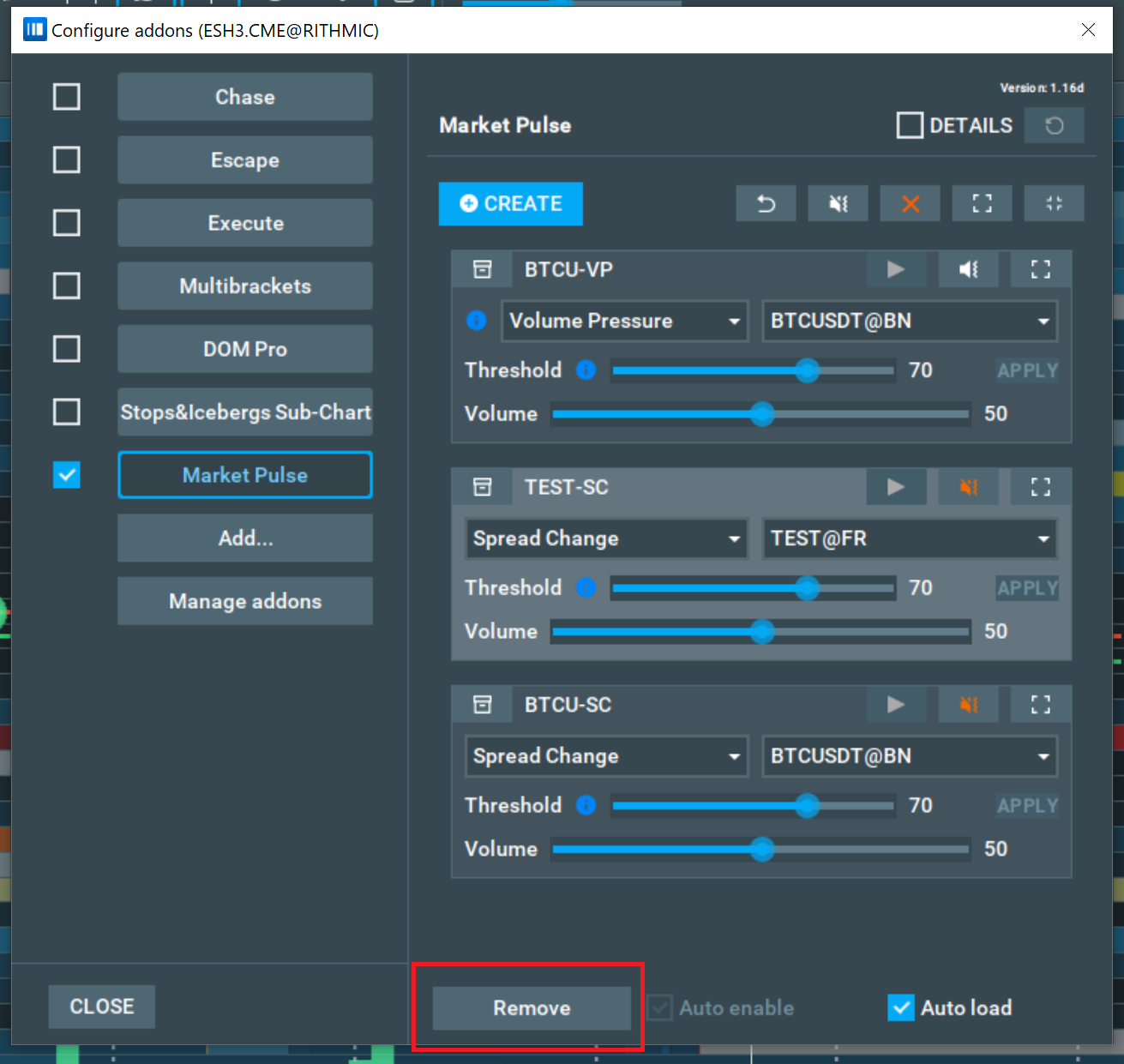
Task: Toggle sound icon on TEST-SC panel
Action: pyautogui.click(x=969, y=487)
